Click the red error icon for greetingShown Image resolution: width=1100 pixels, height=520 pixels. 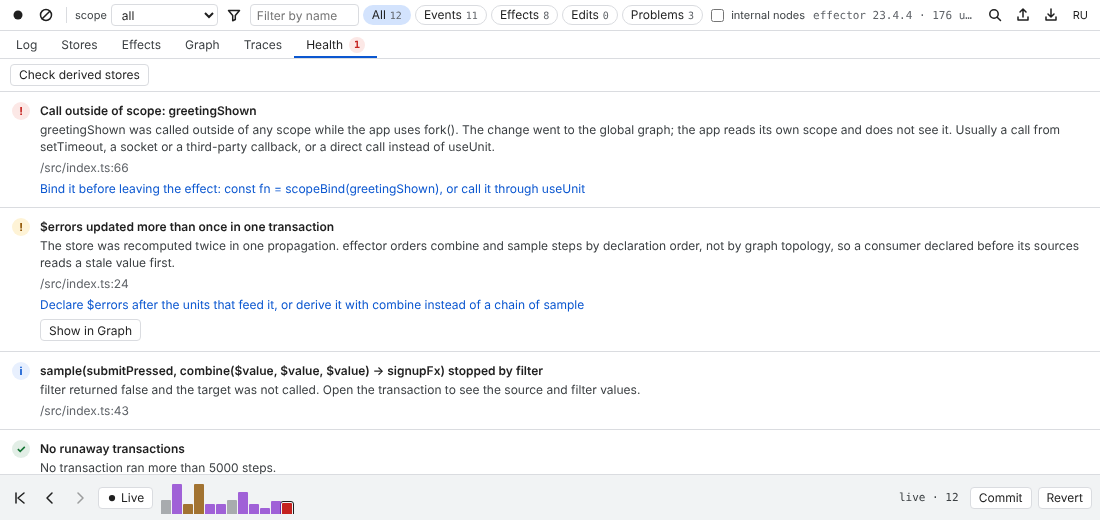pyautogui.click(x=21, y=111)
